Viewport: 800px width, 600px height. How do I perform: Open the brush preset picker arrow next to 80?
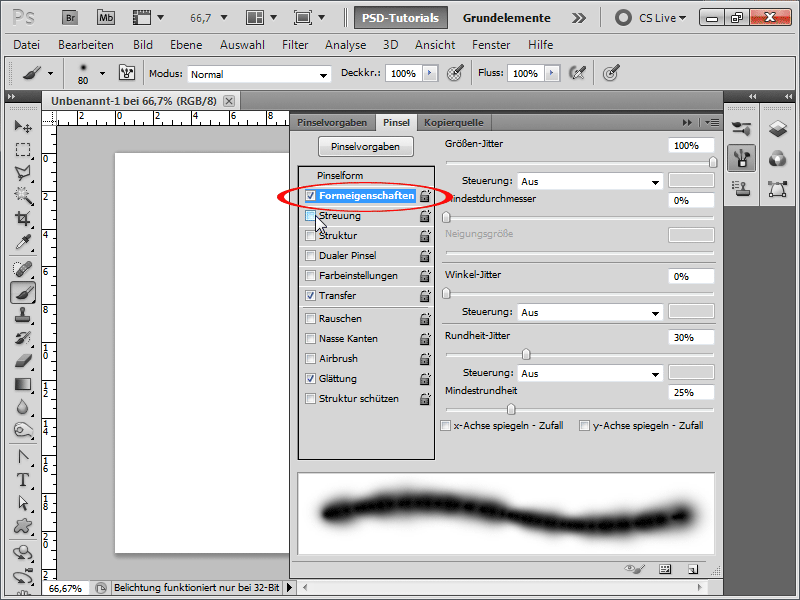103,73
